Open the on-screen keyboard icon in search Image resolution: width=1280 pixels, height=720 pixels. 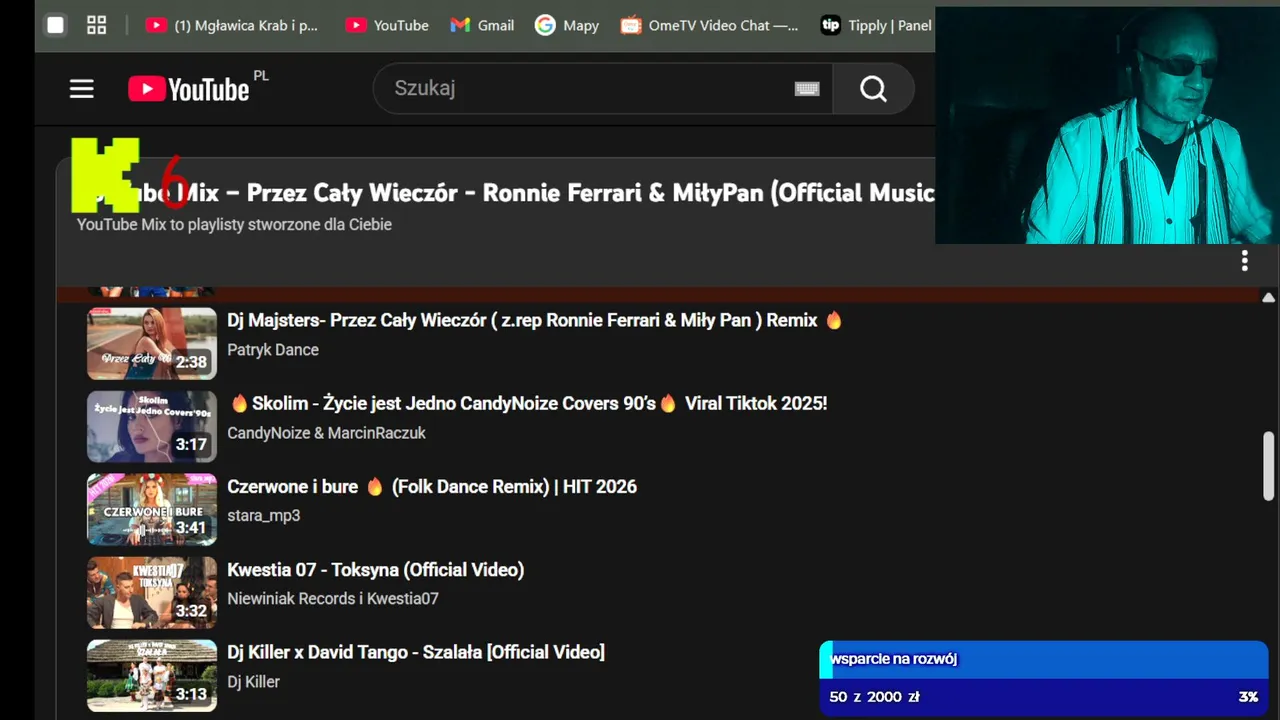(x=807, y=89)
